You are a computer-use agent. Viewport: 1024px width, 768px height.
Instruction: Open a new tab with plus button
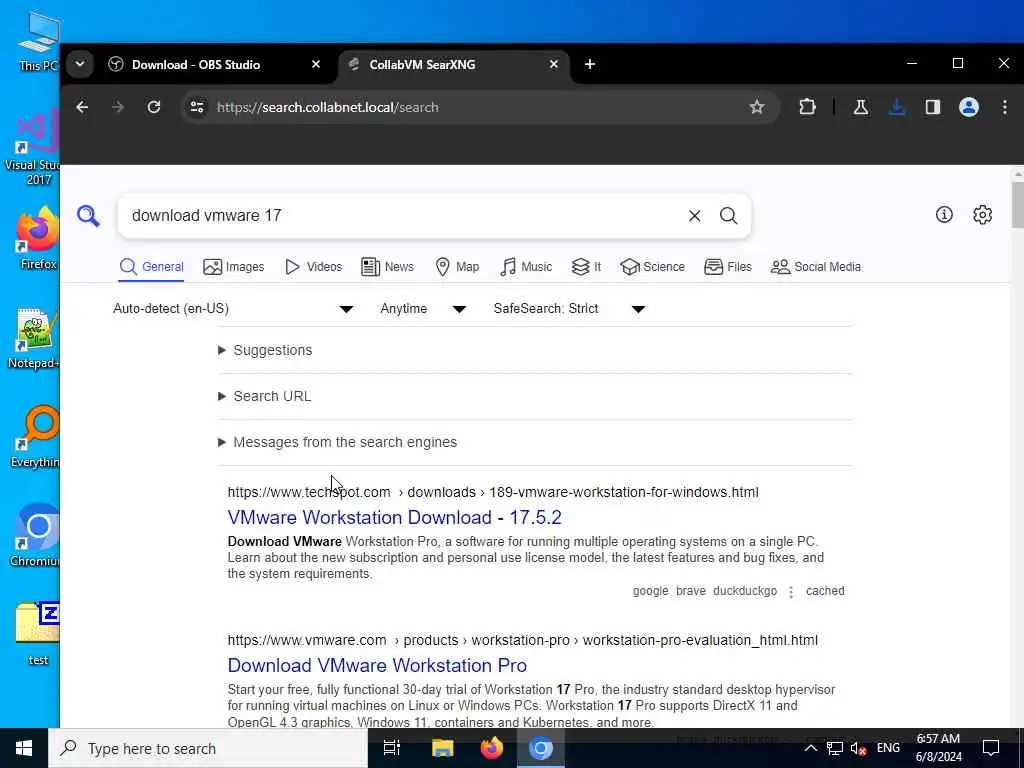pyautogui.click(x=590, y=64)
